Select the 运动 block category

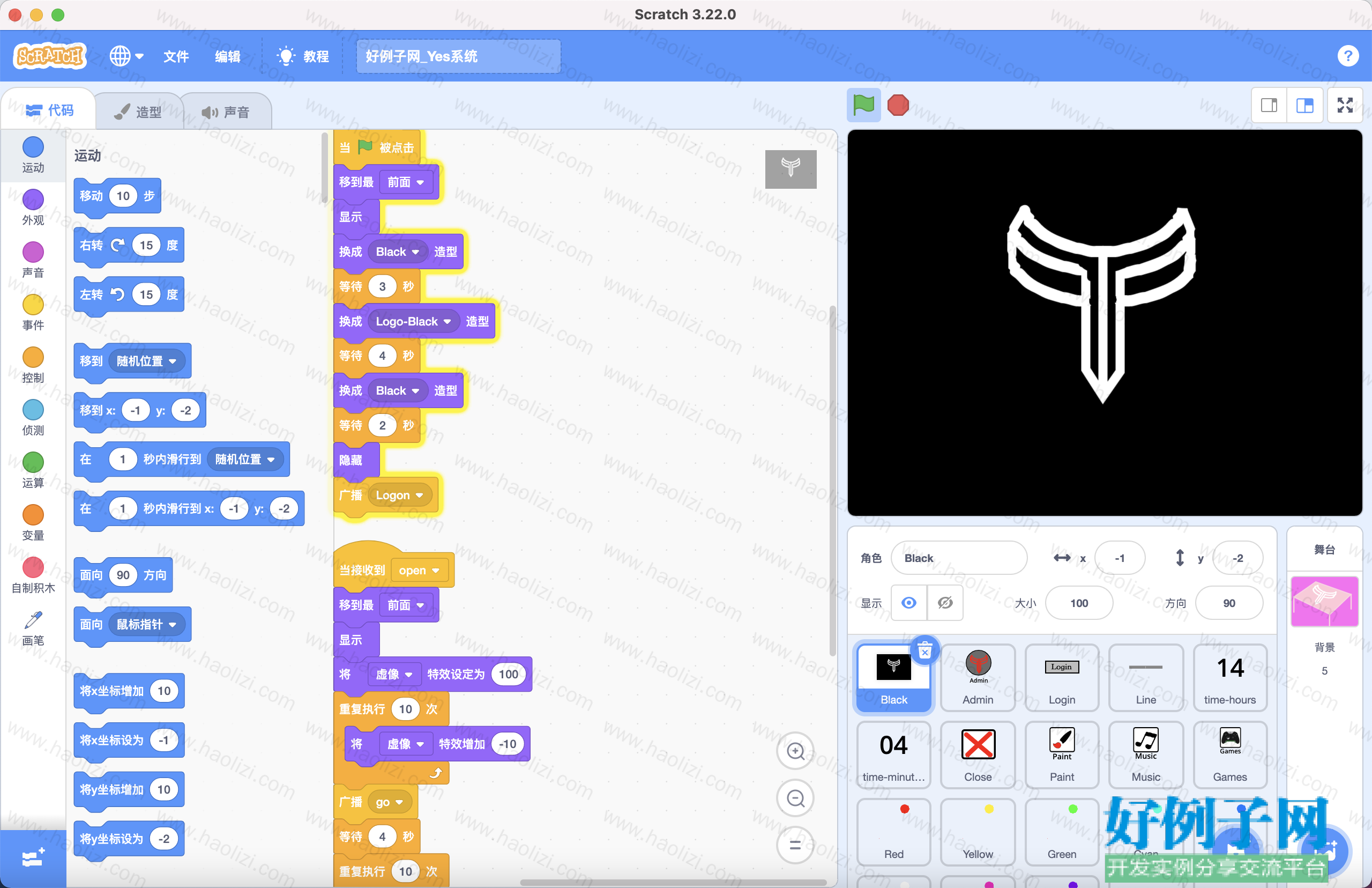(x=33, y=155)
